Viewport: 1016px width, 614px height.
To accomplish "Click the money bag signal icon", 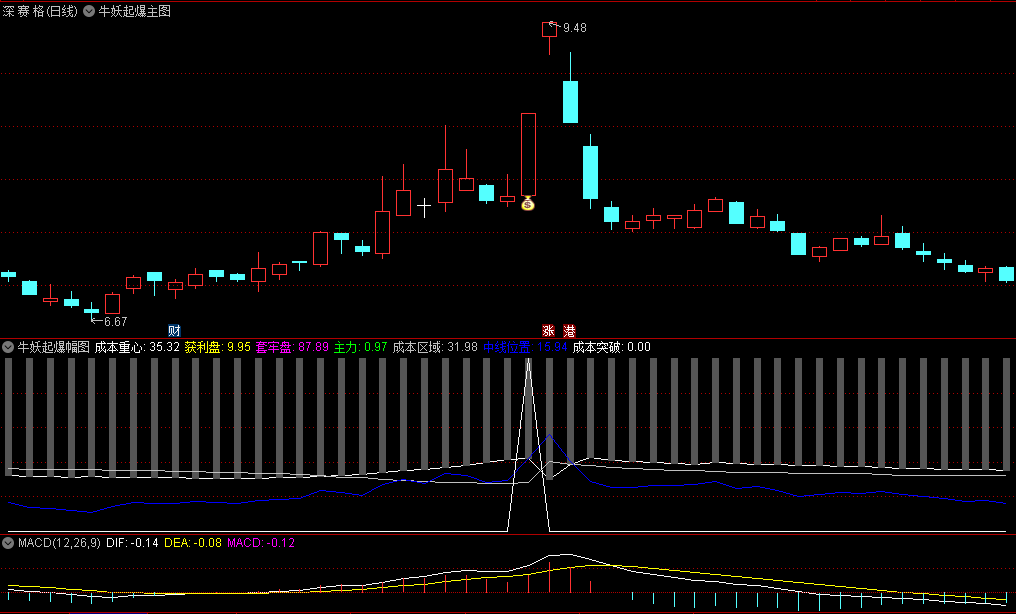I will tap(528, 204).
